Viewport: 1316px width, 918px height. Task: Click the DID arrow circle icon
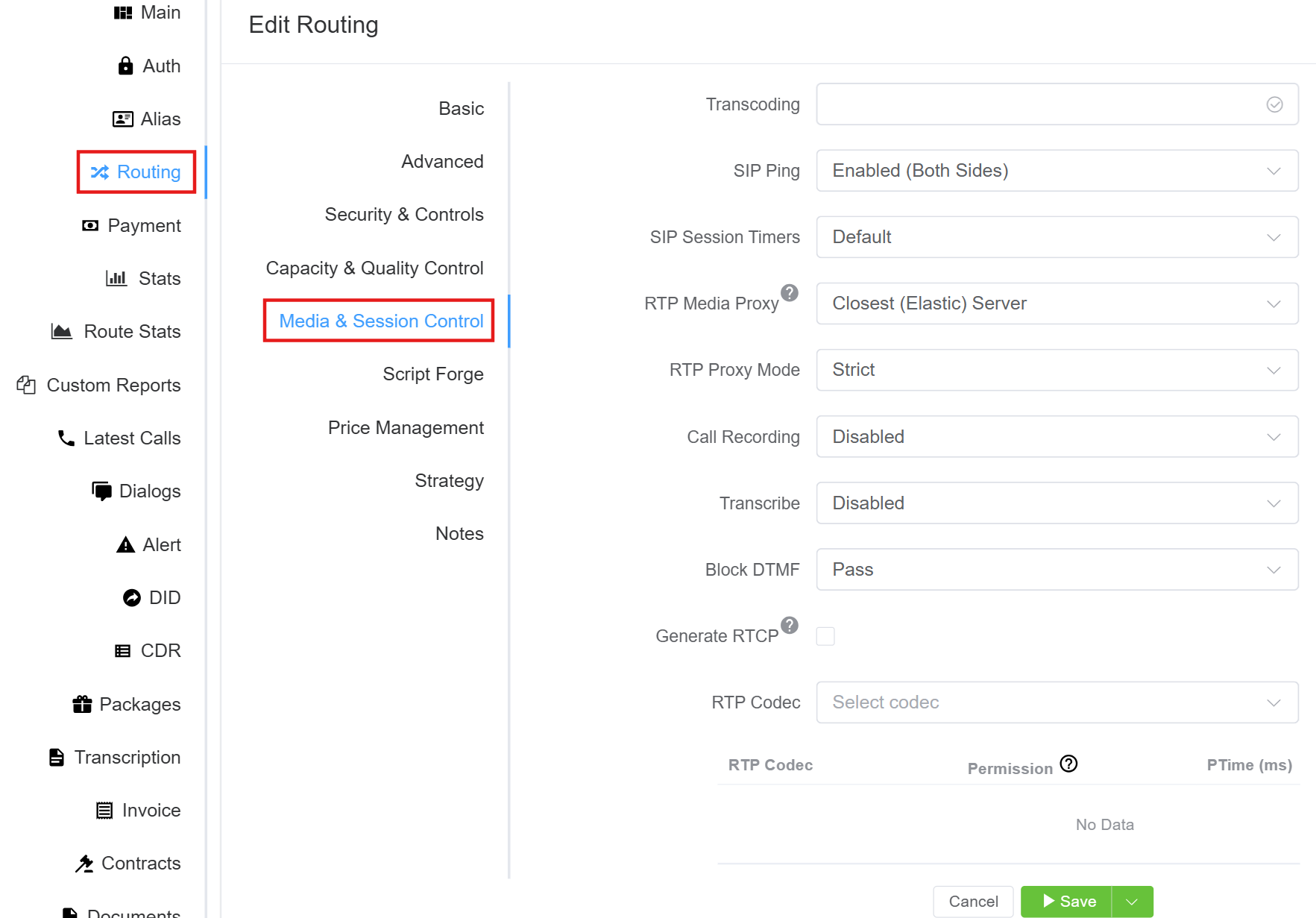pos(132,598)
